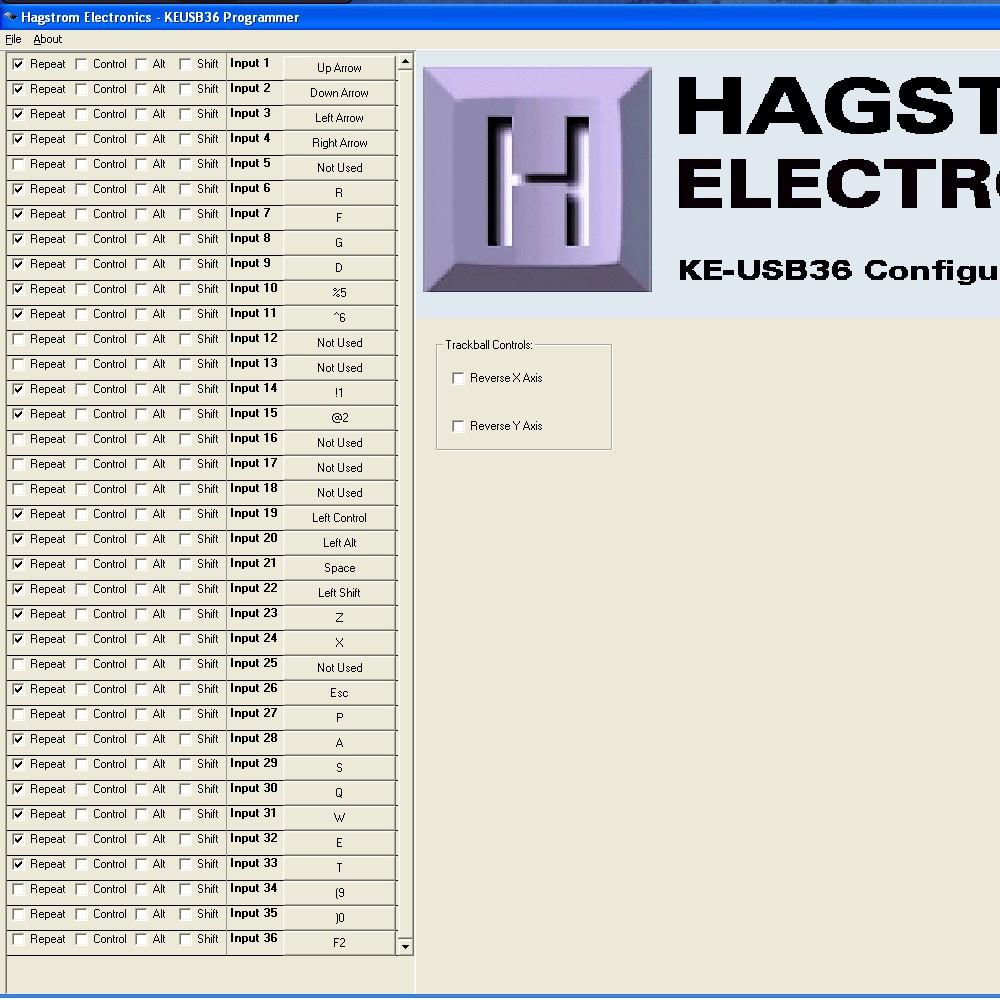
Task: Tick the Alt box for Input 33
Action: [141, 864]
